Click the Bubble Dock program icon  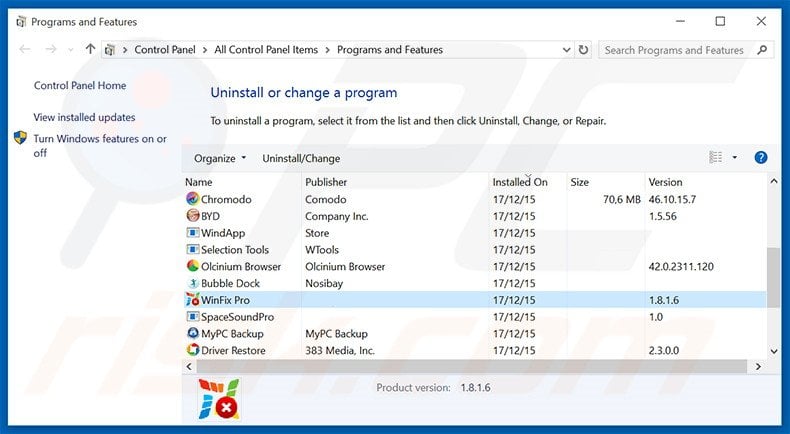(x=192, y=283)
